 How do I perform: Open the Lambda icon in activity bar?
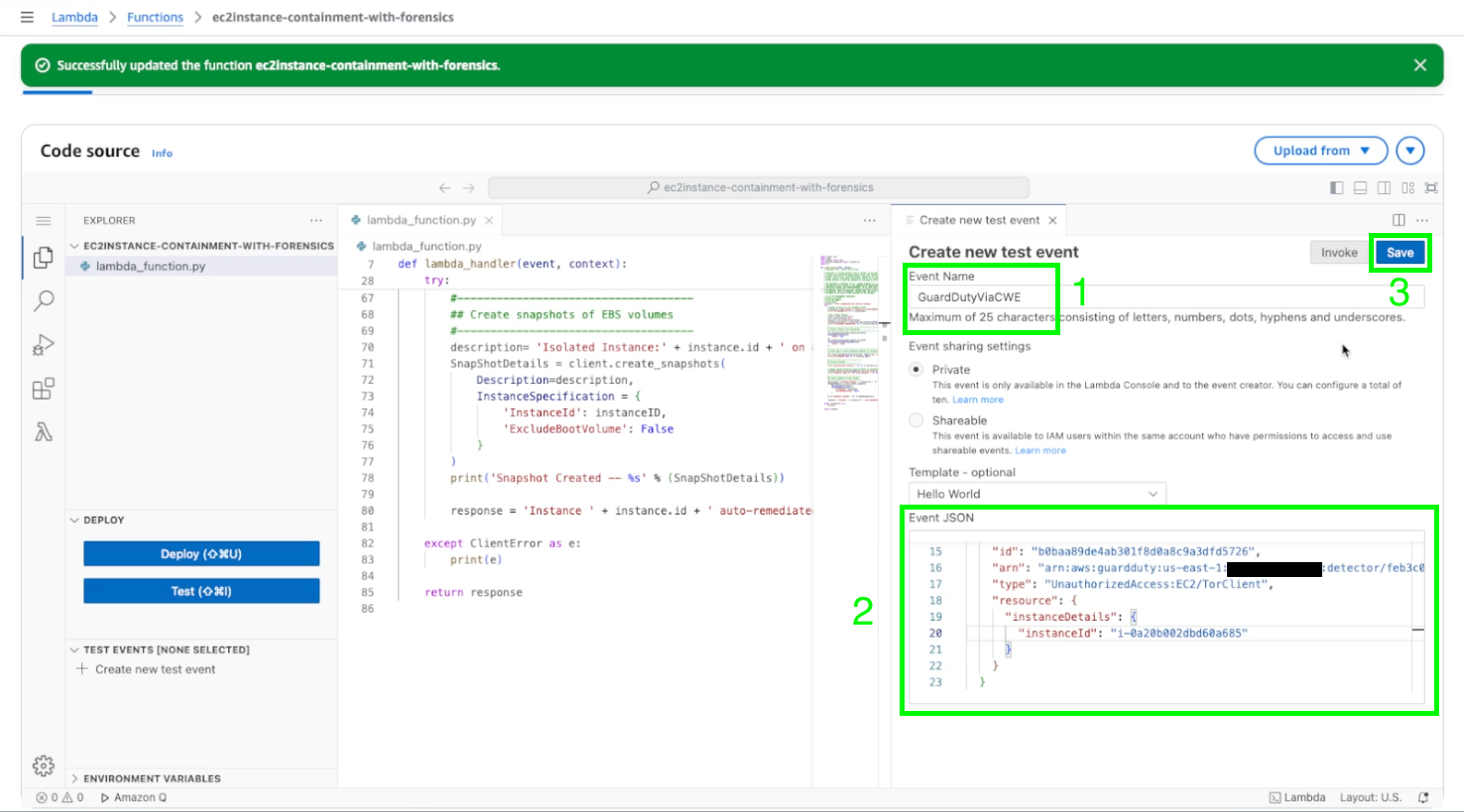point(43,432)
